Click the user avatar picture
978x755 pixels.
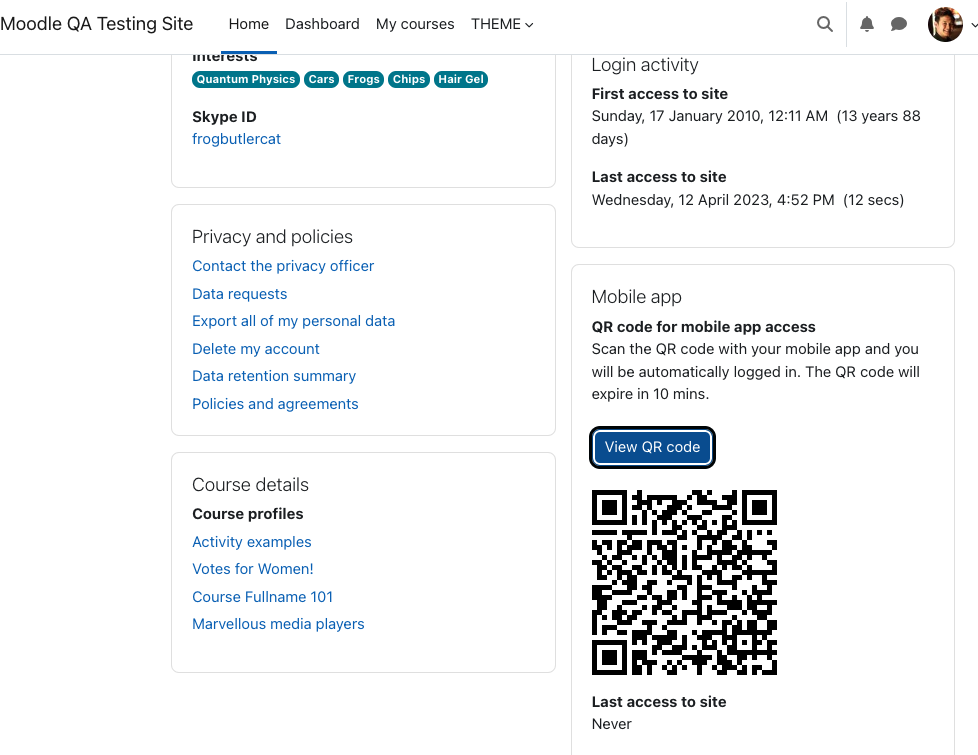[945, 24]
